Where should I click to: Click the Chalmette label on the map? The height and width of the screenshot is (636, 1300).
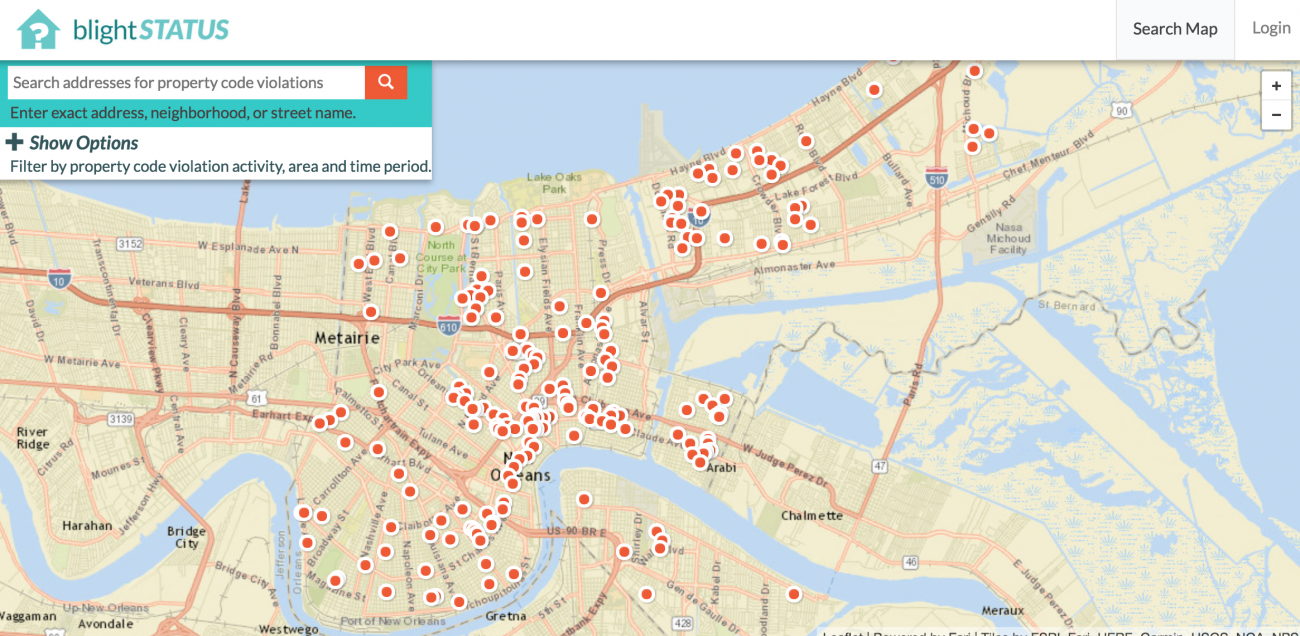point(812,516)
